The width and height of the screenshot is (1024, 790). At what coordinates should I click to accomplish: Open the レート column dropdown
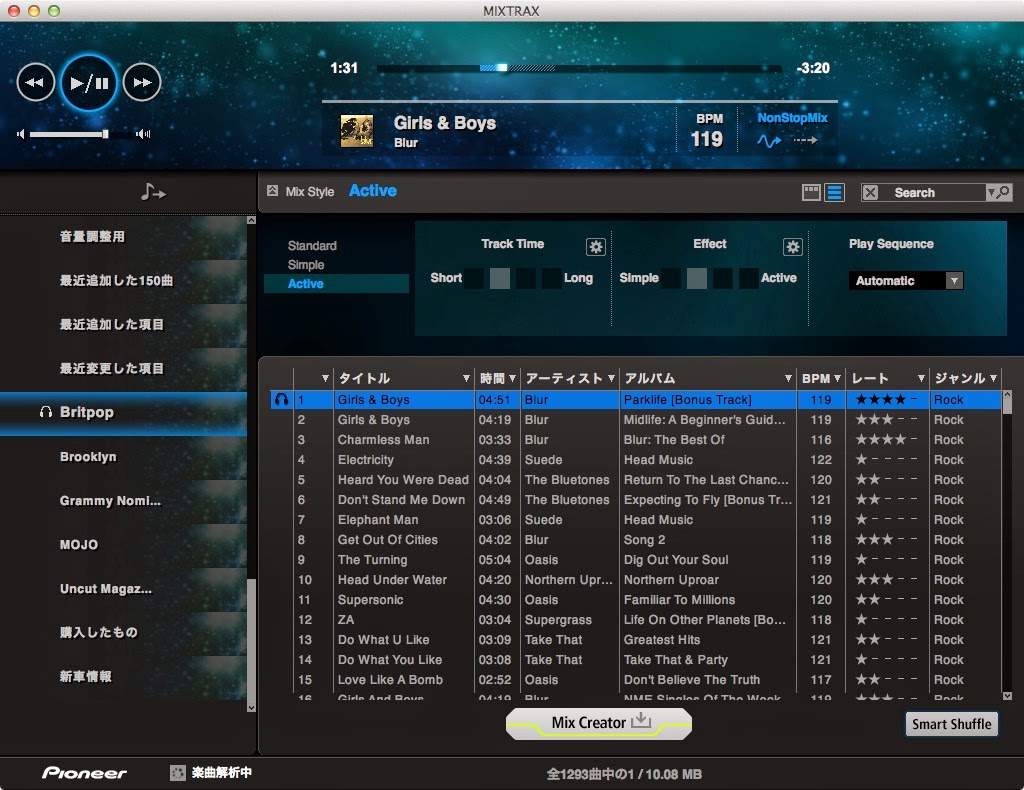921,379
